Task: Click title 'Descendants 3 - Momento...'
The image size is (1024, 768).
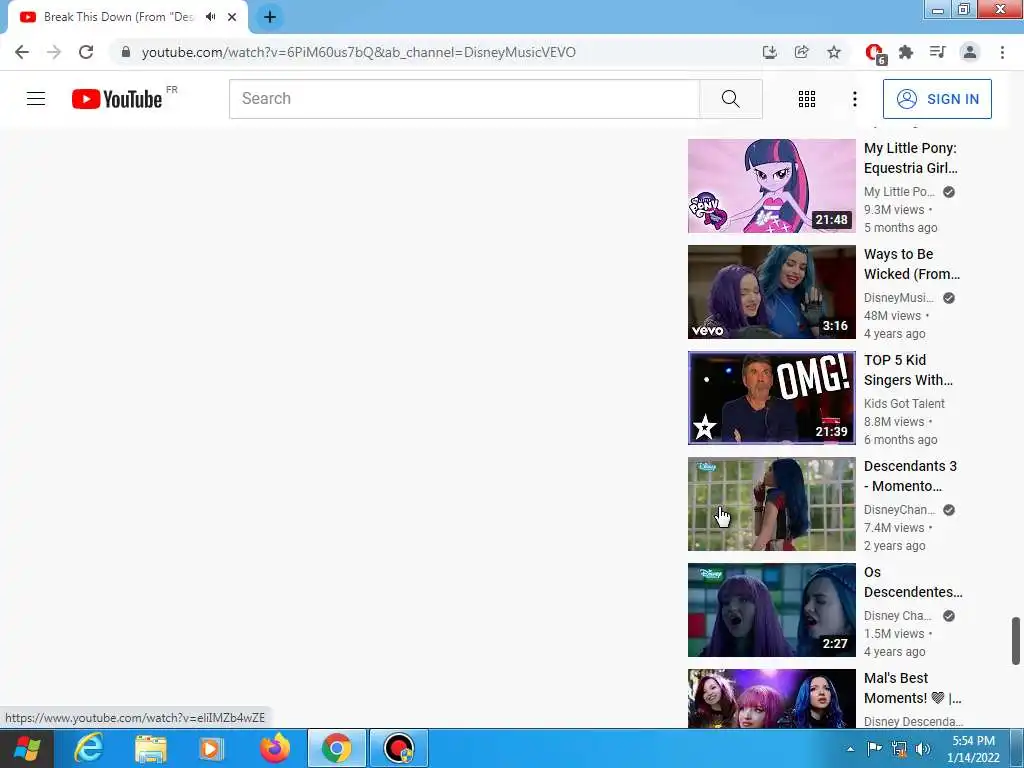Action: [x=910, y=476]
